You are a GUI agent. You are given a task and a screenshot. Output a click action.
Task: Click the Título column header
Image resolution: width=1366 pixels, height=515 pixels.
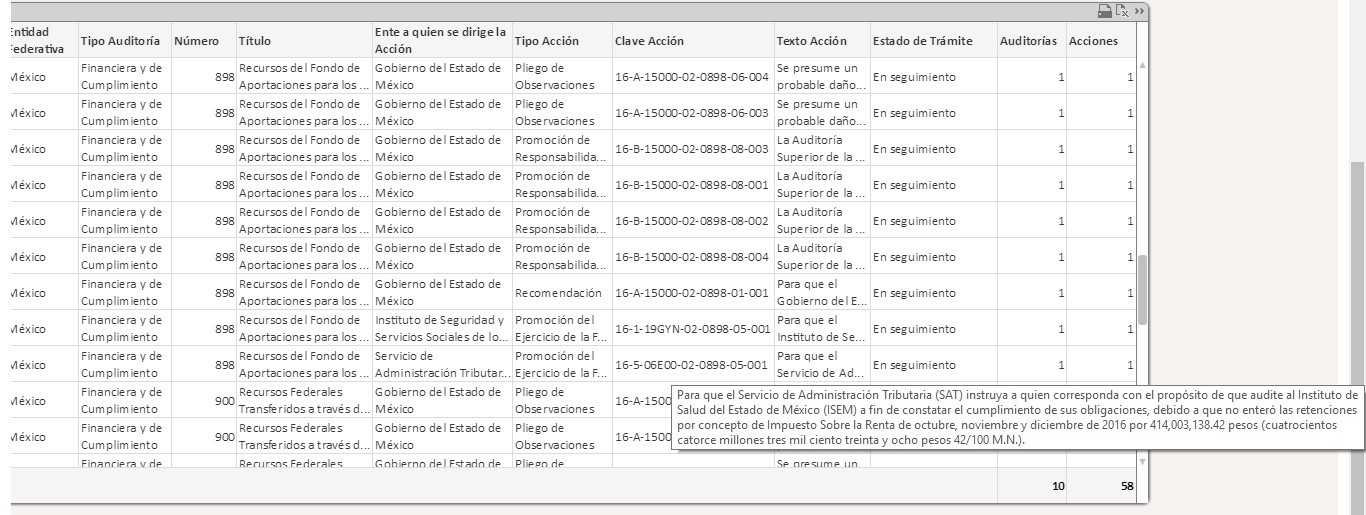(x=254, y=41)
